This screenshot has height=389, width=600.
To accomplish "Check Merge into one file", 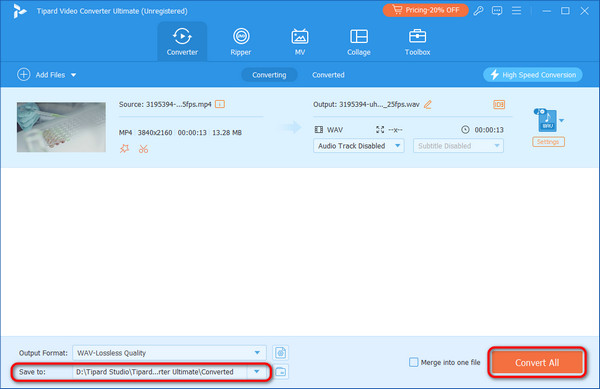I will point(414,362).
